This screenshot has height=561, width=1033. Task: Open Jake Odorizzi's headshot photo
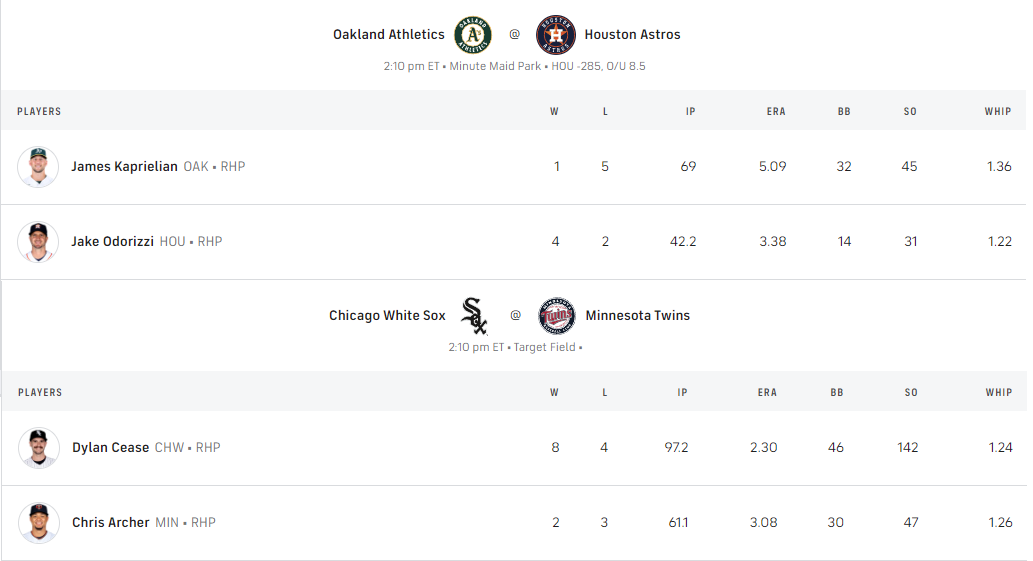tap(38, 242)
